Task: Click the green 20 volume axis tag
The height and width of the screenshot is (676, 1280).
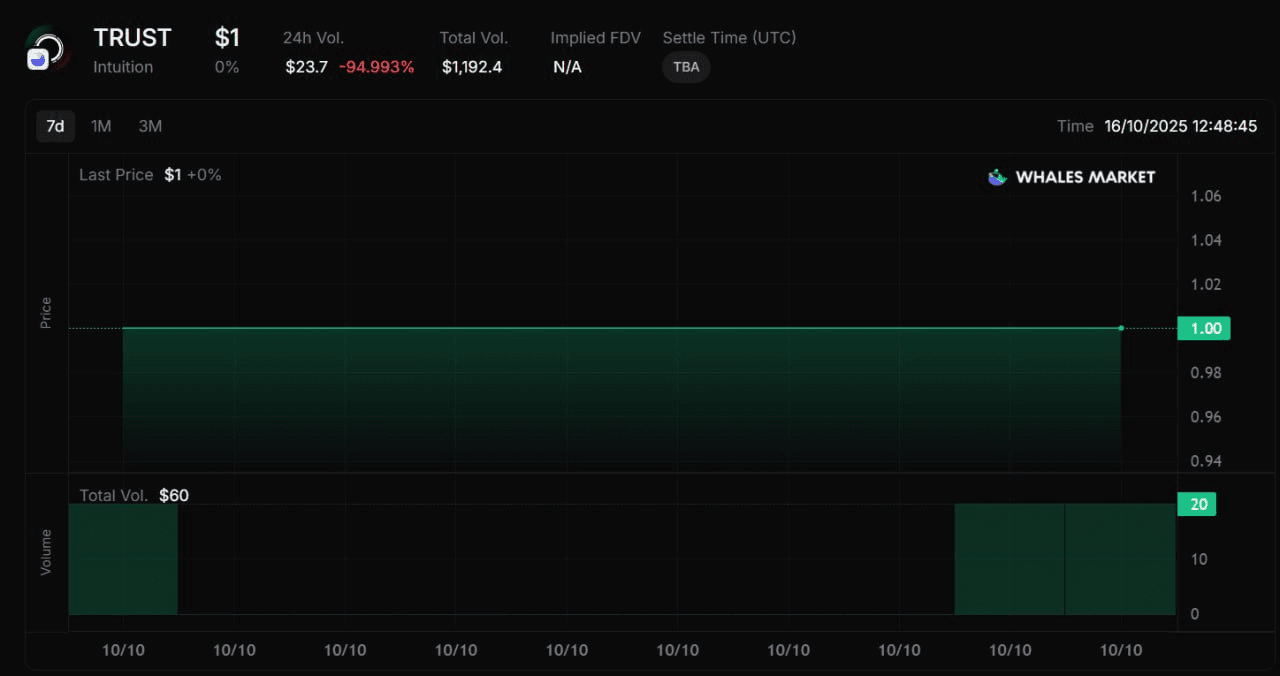Action: pos(1198,504)
